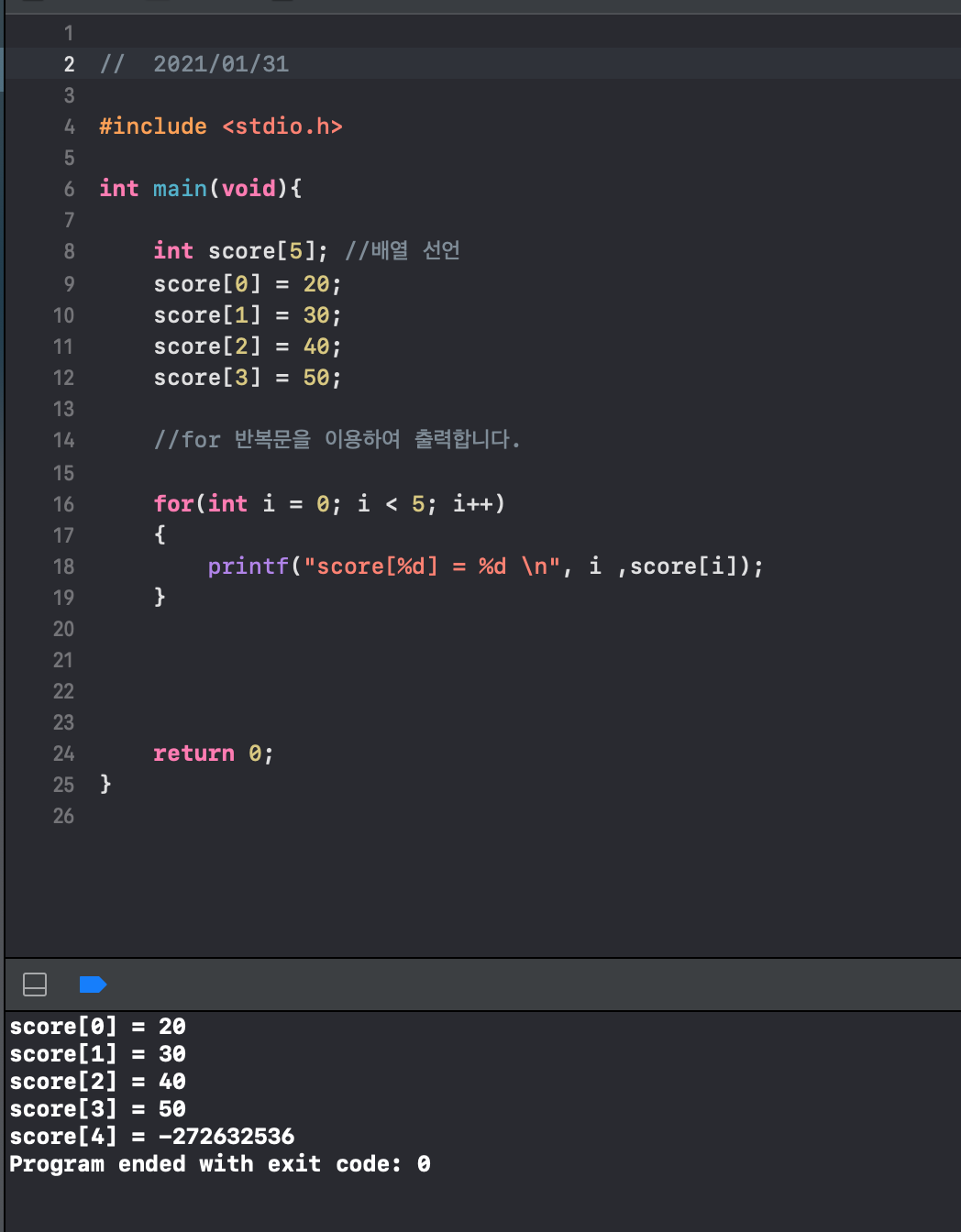The width and height of the screenshot is (961, 1232).
Task: Click on 'score[2] = 40;' line
Action: click(248, 346)
